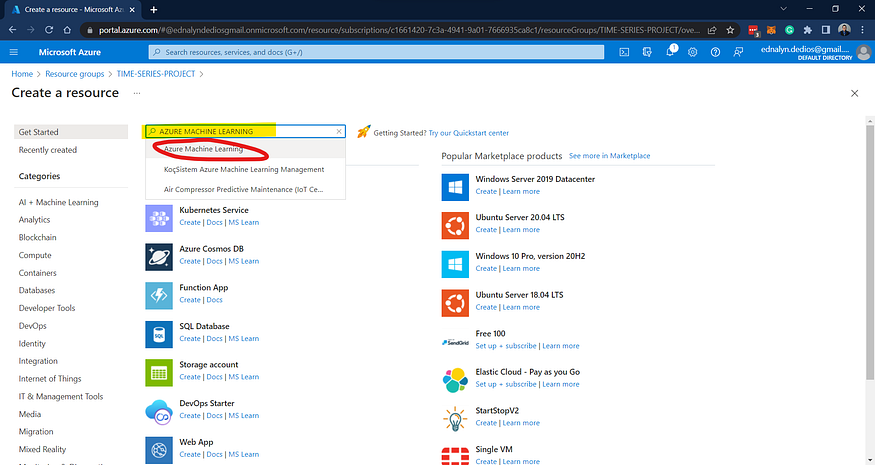The image size is (875, 465).
Task: Open the Feedback icon in the top bar
Action: [738, 52]
